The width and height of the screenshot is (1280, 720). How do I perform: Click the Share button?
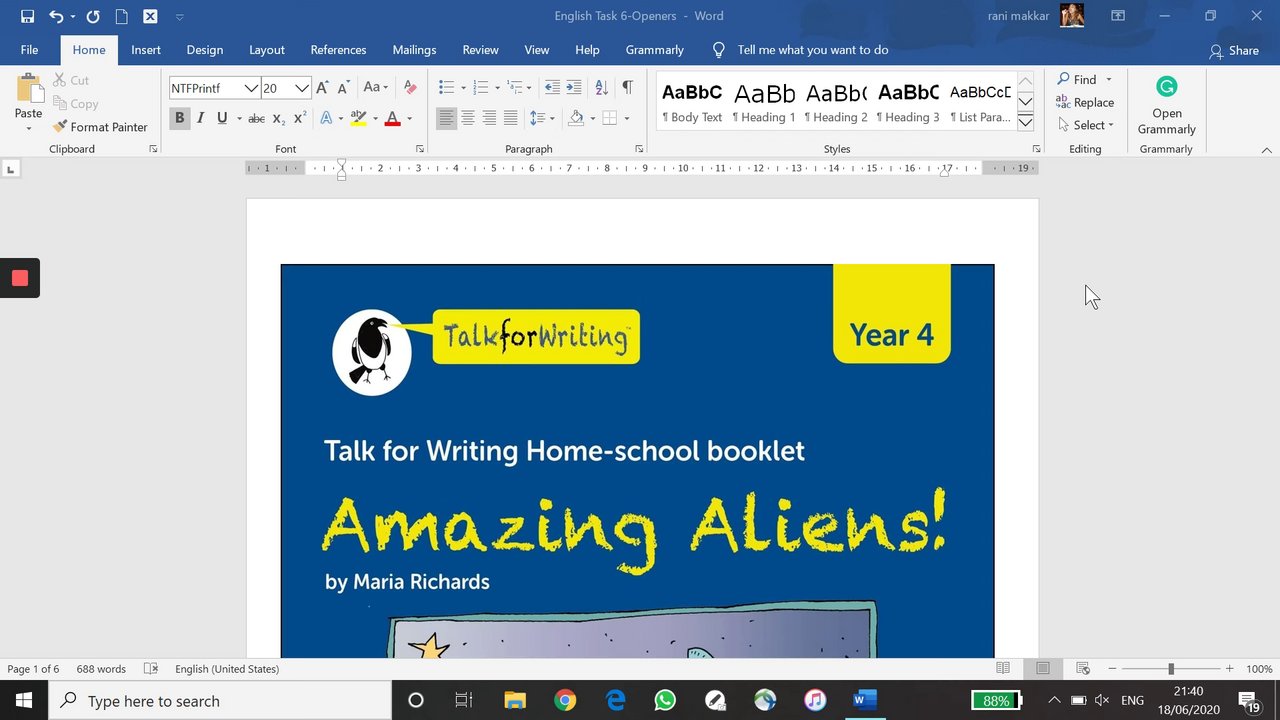(x=1234, y=50)
